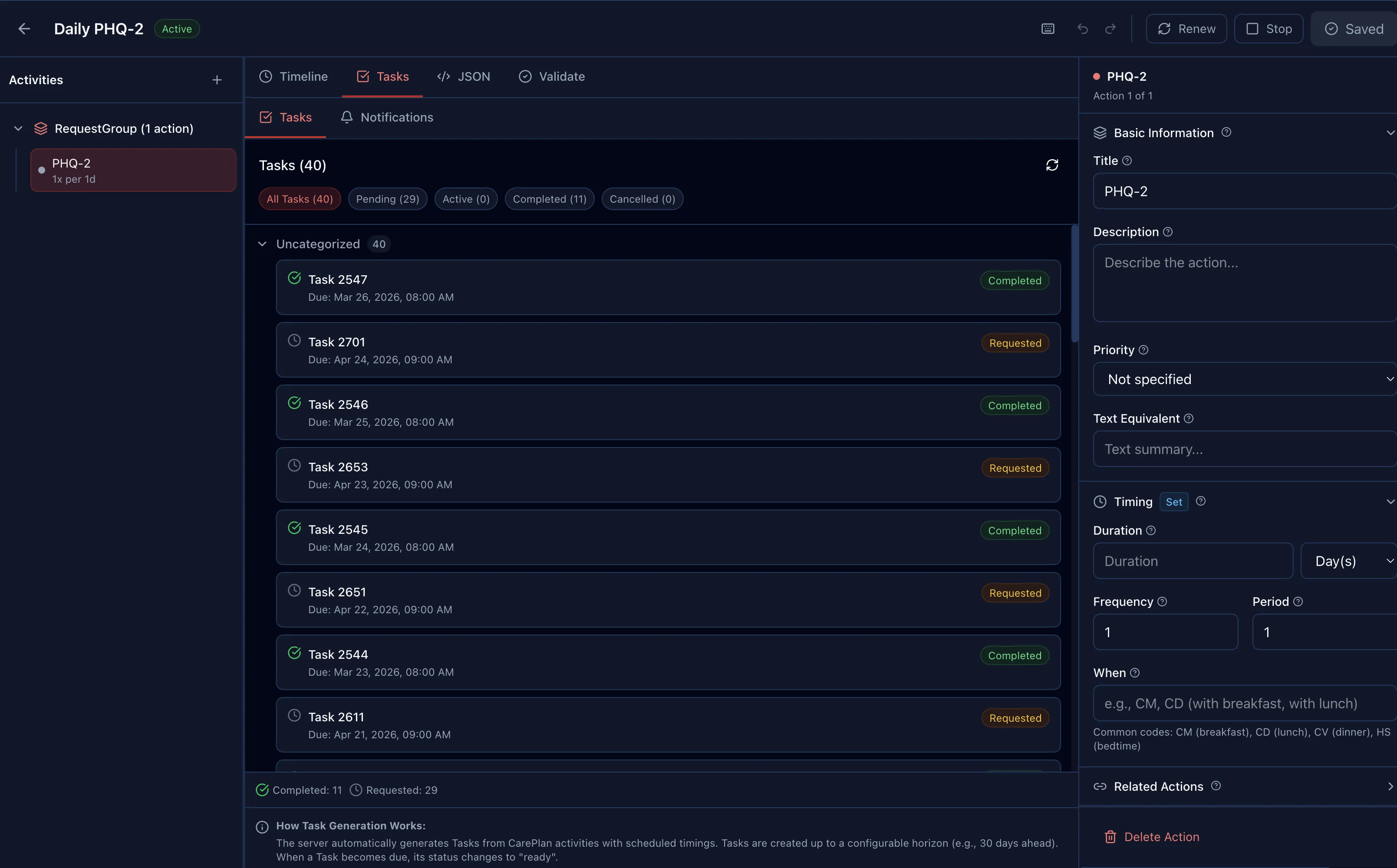
Task: Collapse the Uncategorized task group
Action: click(x=262, y=244)
